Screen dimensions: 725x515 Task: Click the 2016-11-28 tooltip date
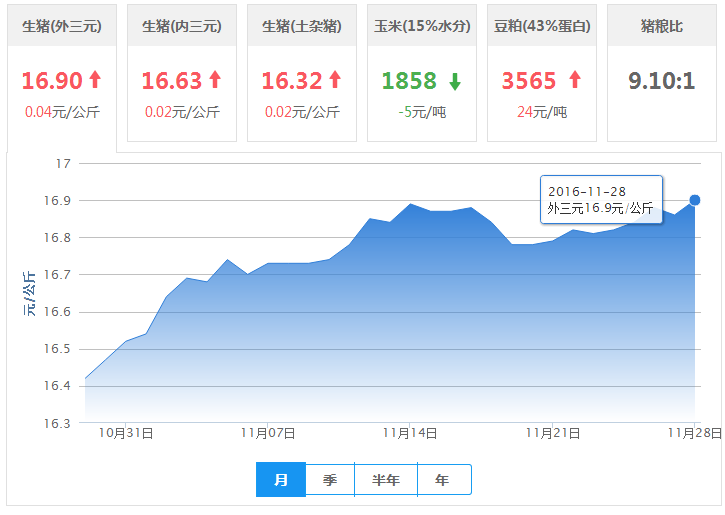coord(587,191)
